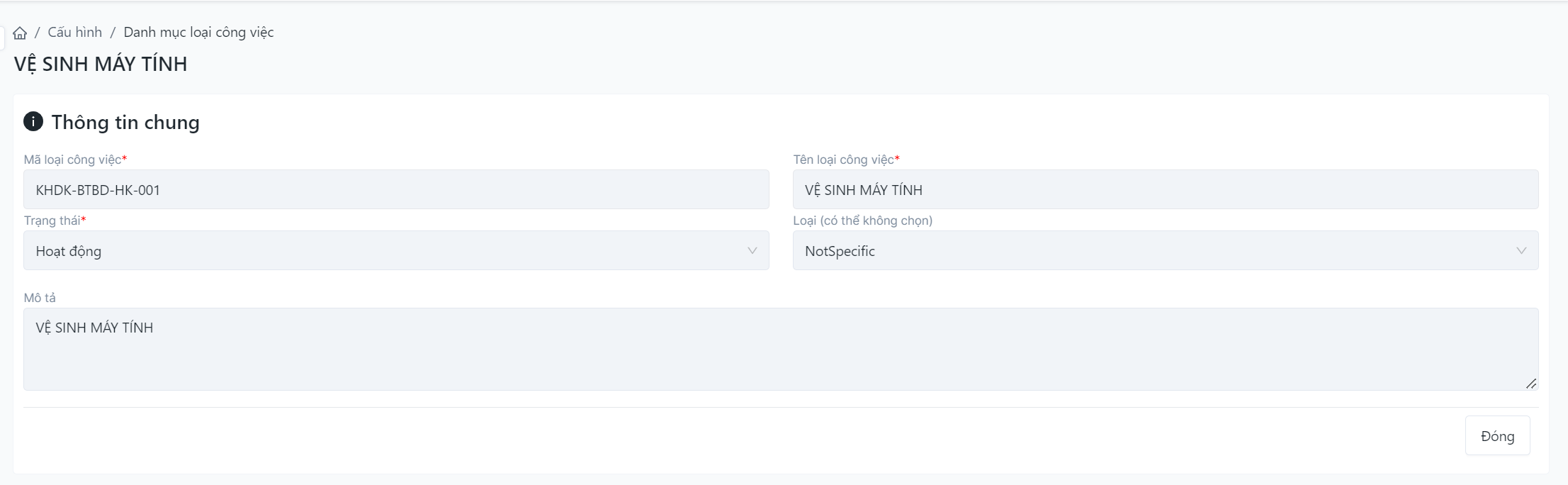This screenshot has height=485, width=1568.
Task: Click inside the Mô tả text area
Action: point(779,350)
